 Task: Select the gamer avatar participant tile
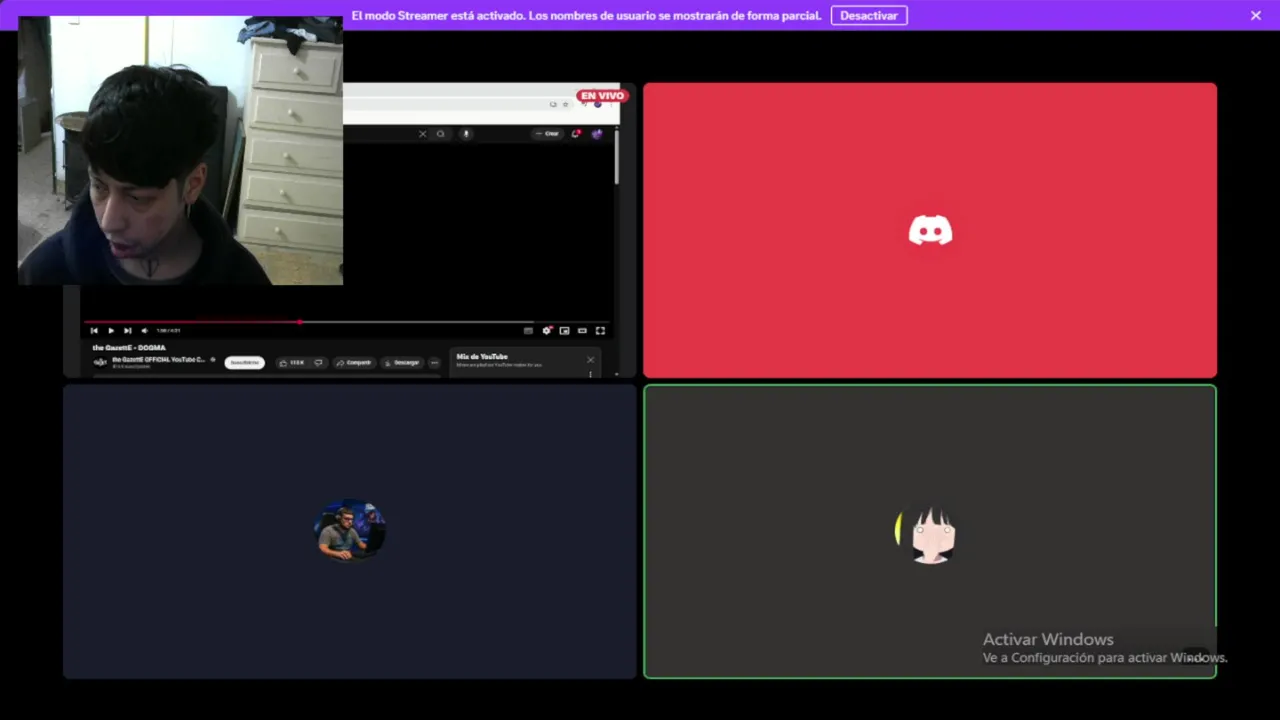point(350,532)
